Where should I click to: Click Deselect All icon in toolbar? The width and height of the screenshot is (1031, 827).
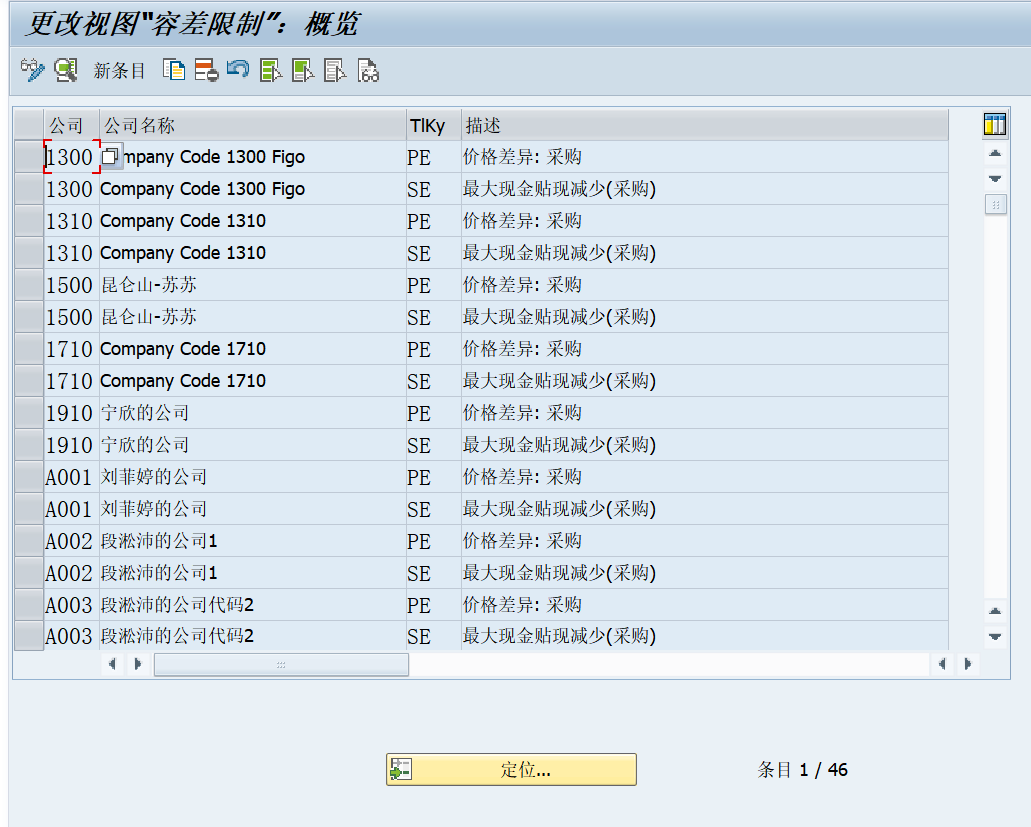(335, 70)
